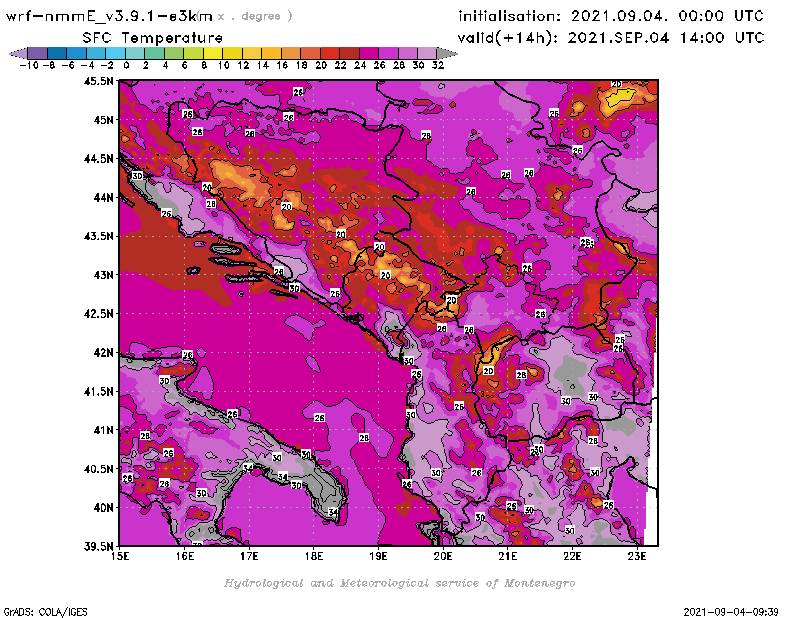Click the 'initialisation: 2021.09.04. 00:00 UTC' text
The width and height of the screenshot is (800, 618).
click(611, 16)
